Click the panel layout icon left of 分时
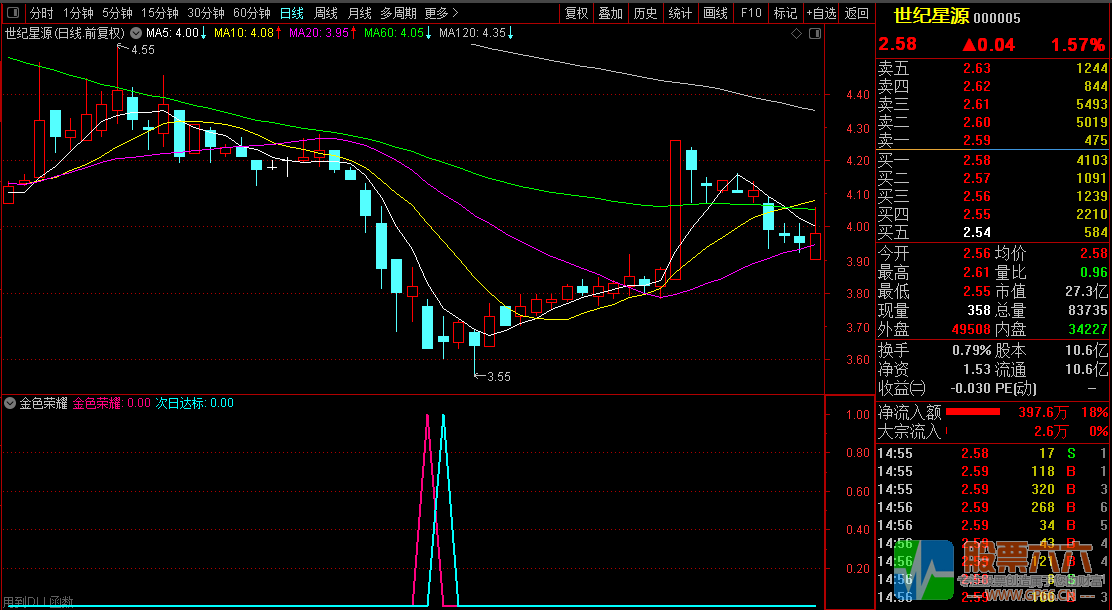Viewport: 1112px width, 610px height. (x=13, y=13)
